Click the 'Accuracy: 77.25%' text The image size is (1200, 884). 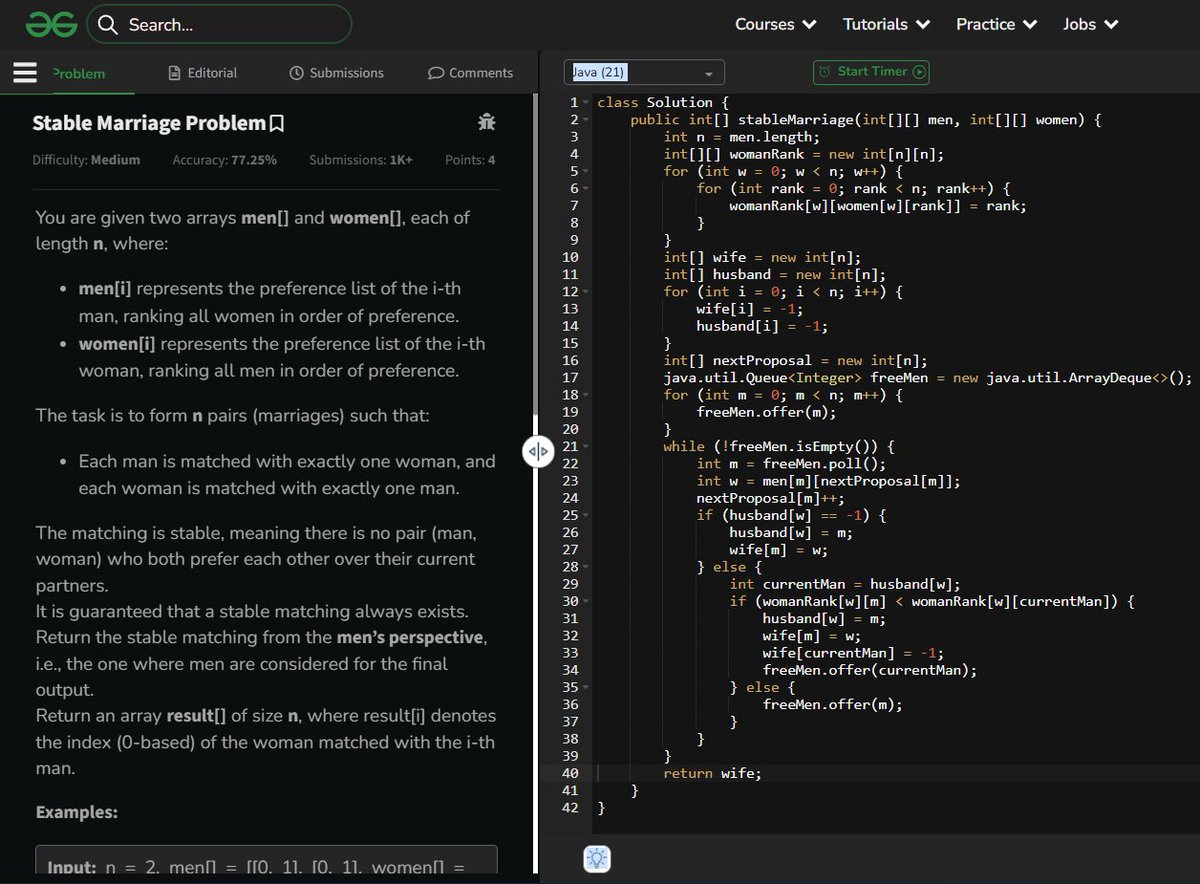coord(224,160)
